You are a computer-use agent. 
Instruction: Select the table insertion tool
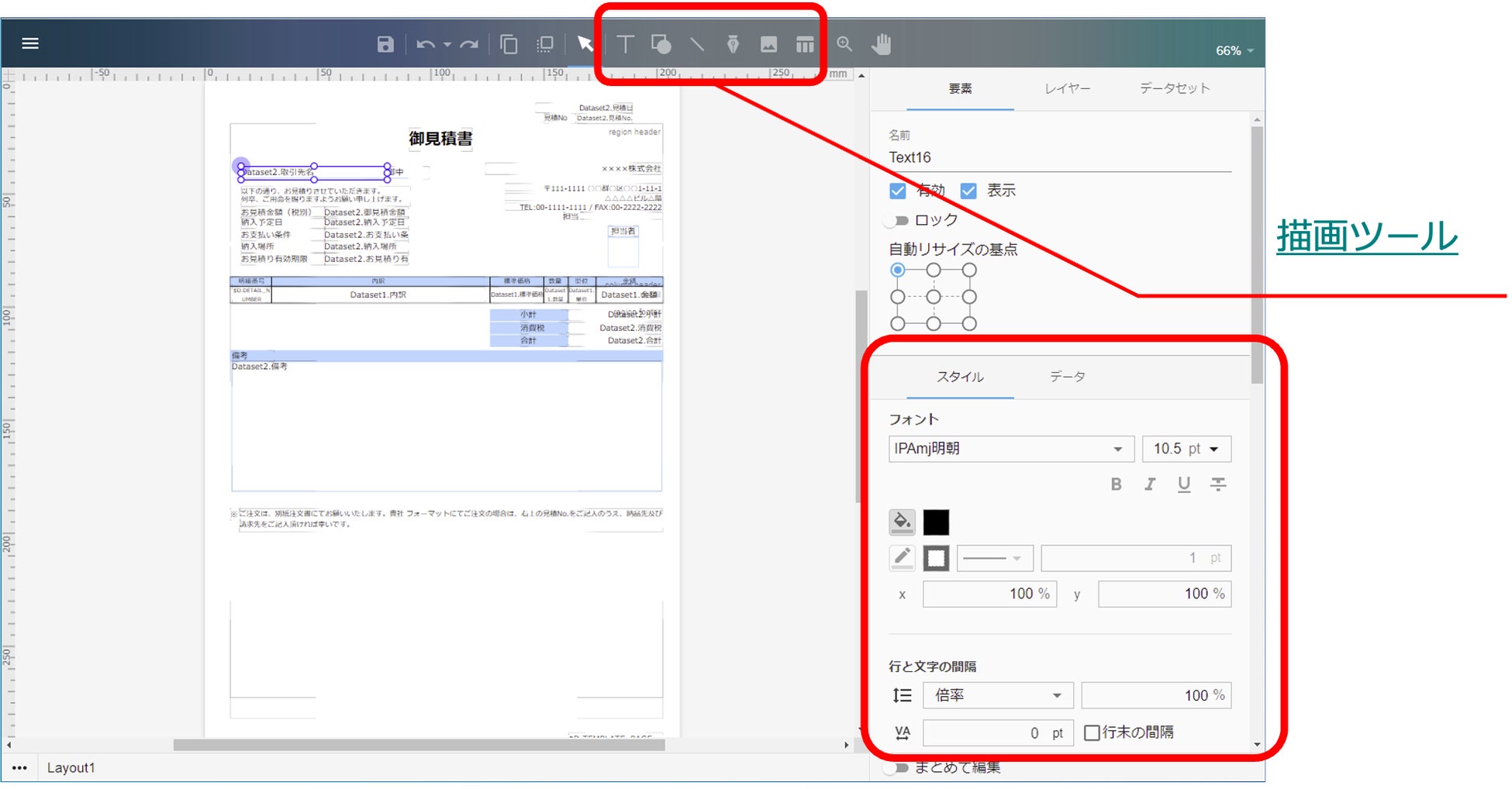pyautogui.click(x=805, y=44)
